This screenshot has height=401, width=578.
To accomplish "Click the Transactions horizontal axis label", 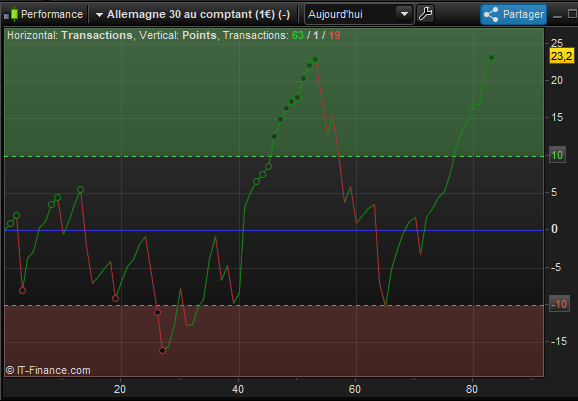I will pyautogui.click(x=97, y=35).
